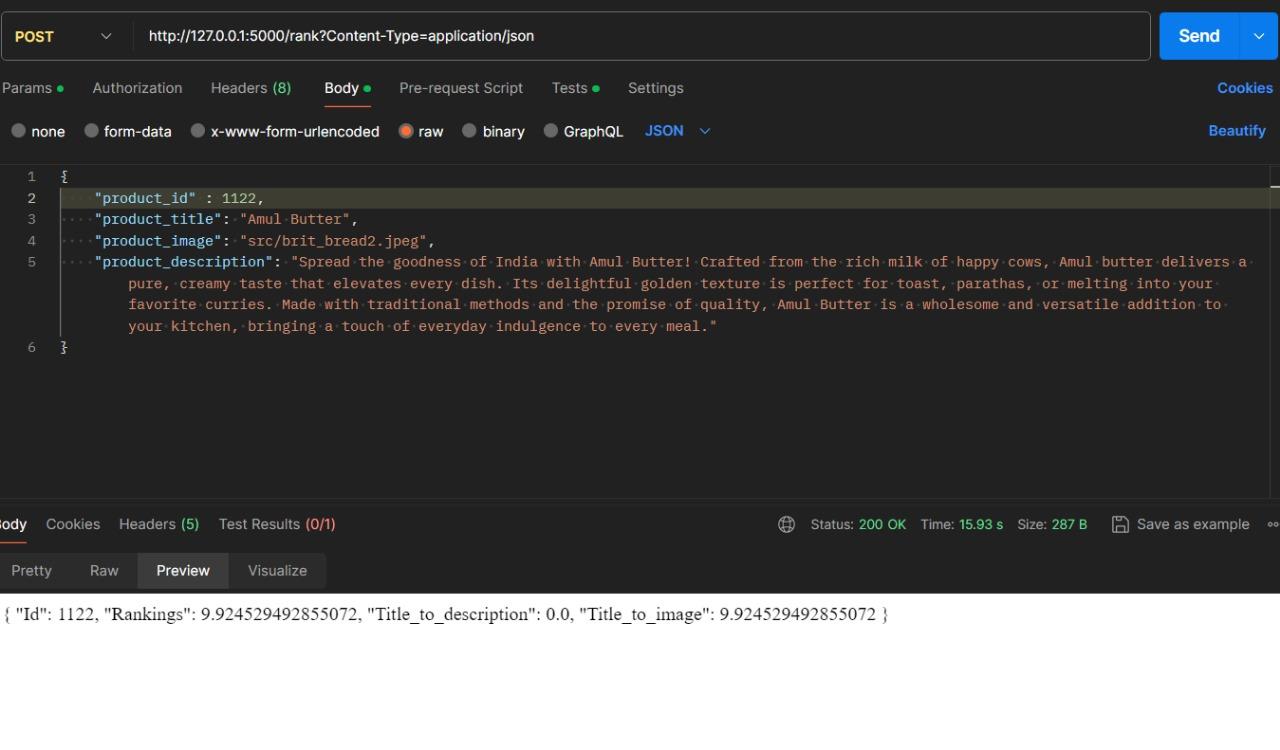Open the JSON format dropdown
The width and height of the screenshot is (1280, 750).
(677, 131)
